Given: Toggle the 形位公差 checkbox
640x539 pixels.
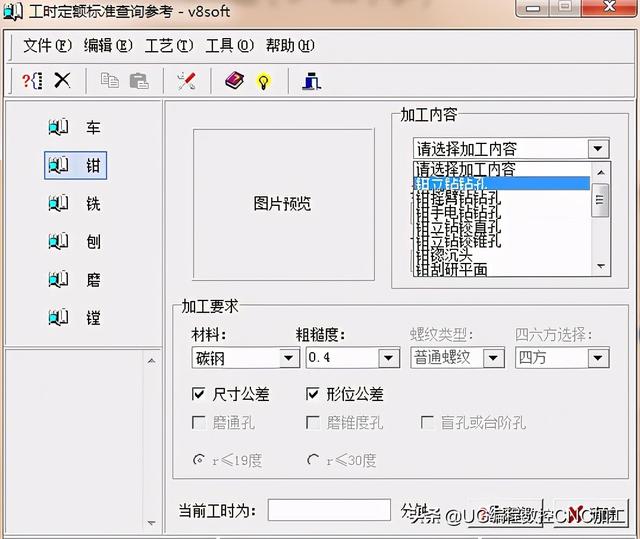Looking at the screenshot, I should click(312, 394).
